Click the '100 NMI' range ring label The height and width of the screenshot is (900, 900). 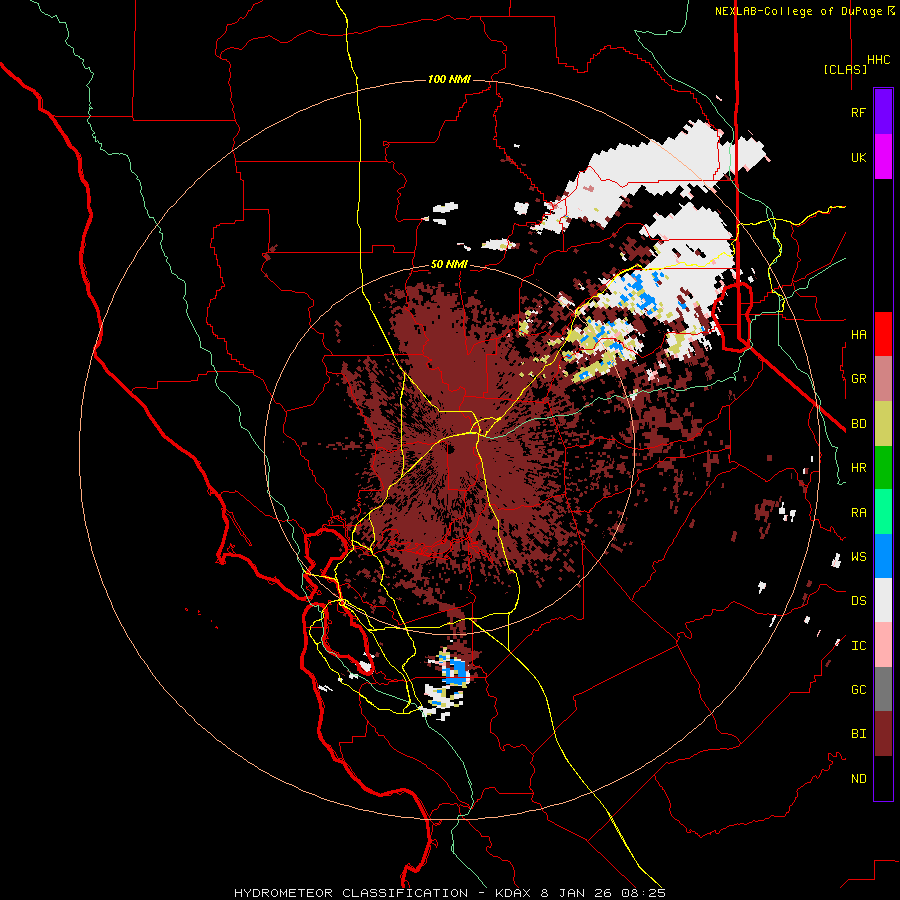pyautogui.click(x=449, y=79)
